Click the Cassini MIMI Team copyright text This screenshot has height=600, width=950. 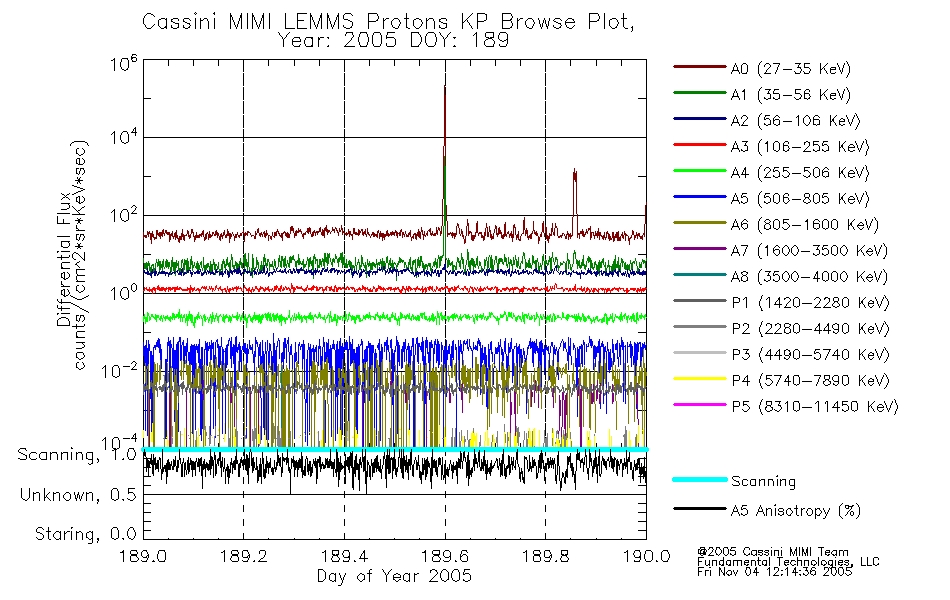[773, 552]
